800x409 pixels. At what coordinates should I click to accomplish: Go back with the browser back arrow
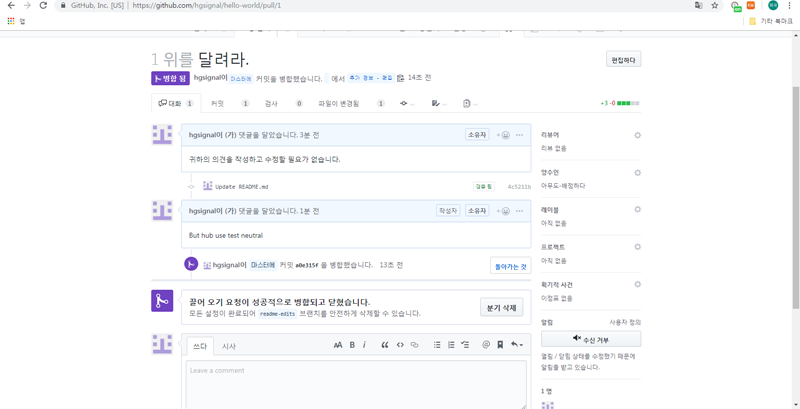11,6
